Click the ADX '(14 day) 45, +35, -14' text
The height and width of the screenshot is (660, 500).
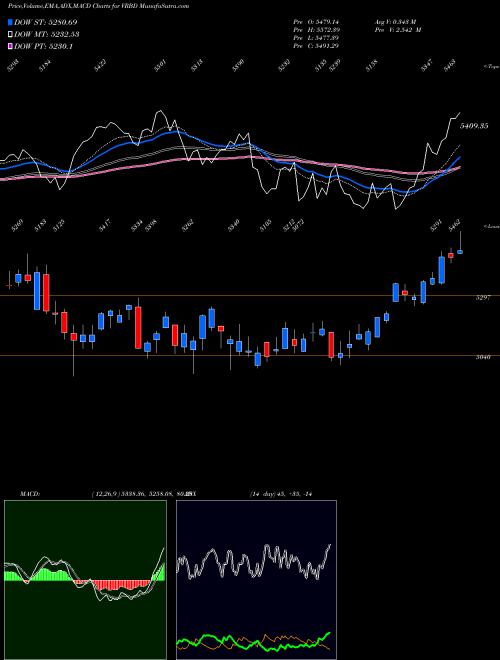(281, 494)
